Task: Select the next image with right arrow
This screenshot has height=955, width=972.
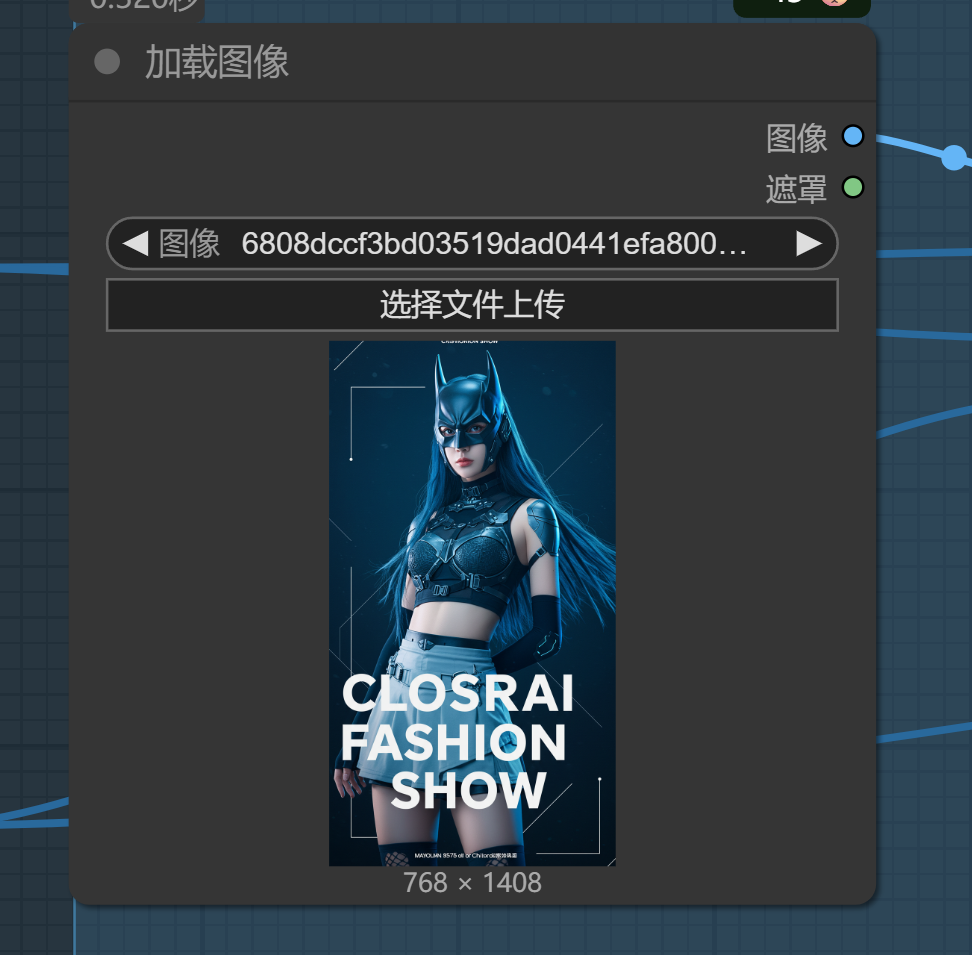Action: tap(808, 244)
